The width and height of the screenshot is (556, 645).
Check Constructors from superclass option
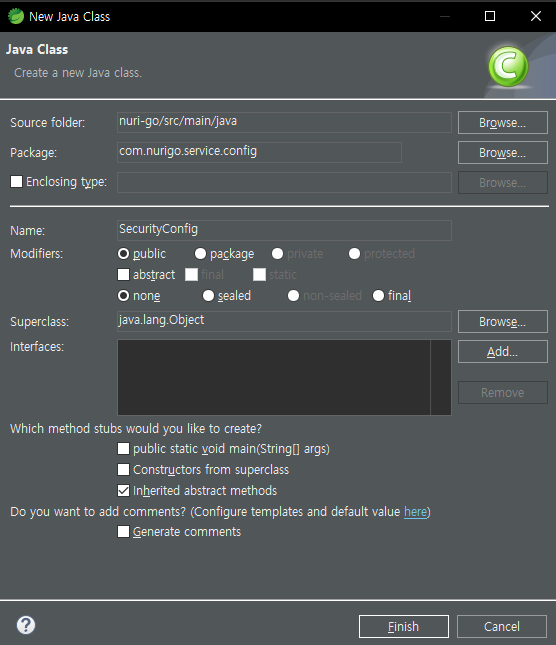[123, 469]
